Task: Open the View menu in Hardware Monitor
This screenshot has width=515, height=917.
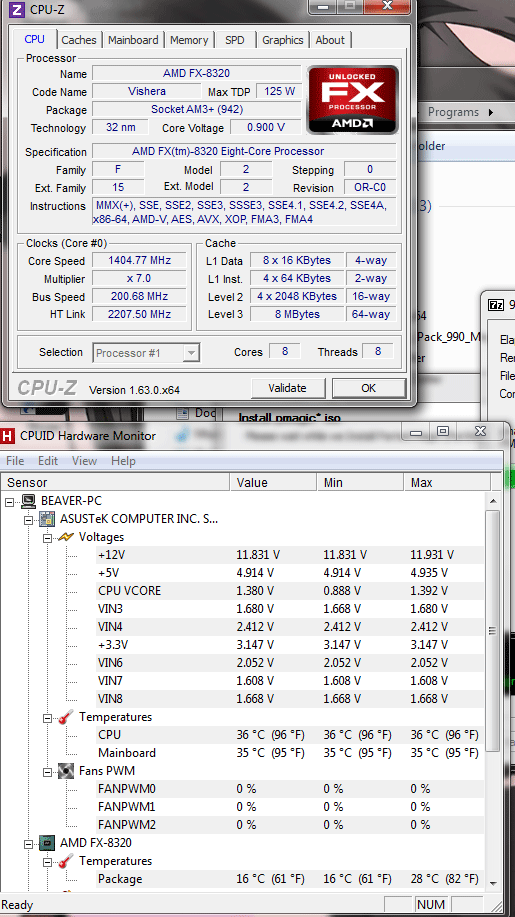Action: click(x=84, y=461)
